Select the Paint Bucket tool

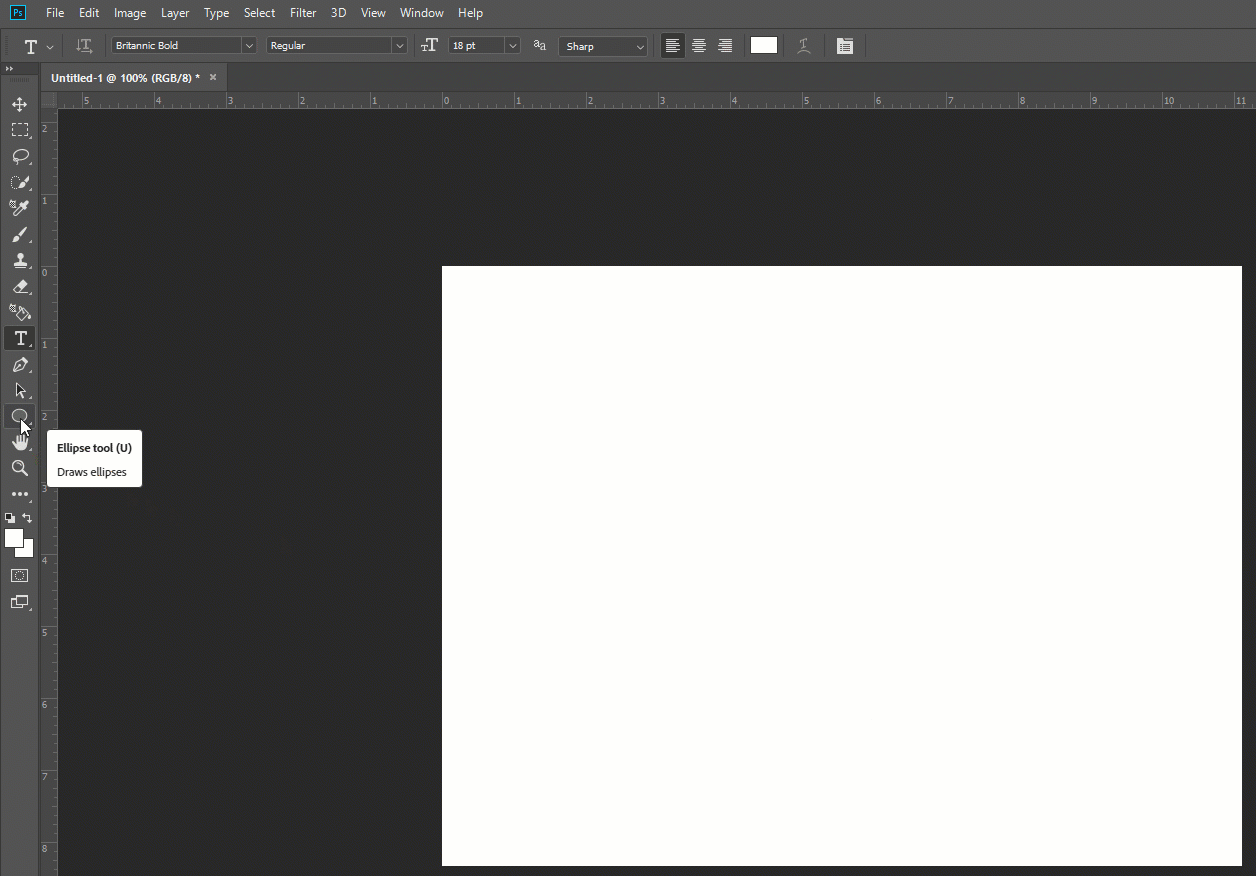point(20,312)
